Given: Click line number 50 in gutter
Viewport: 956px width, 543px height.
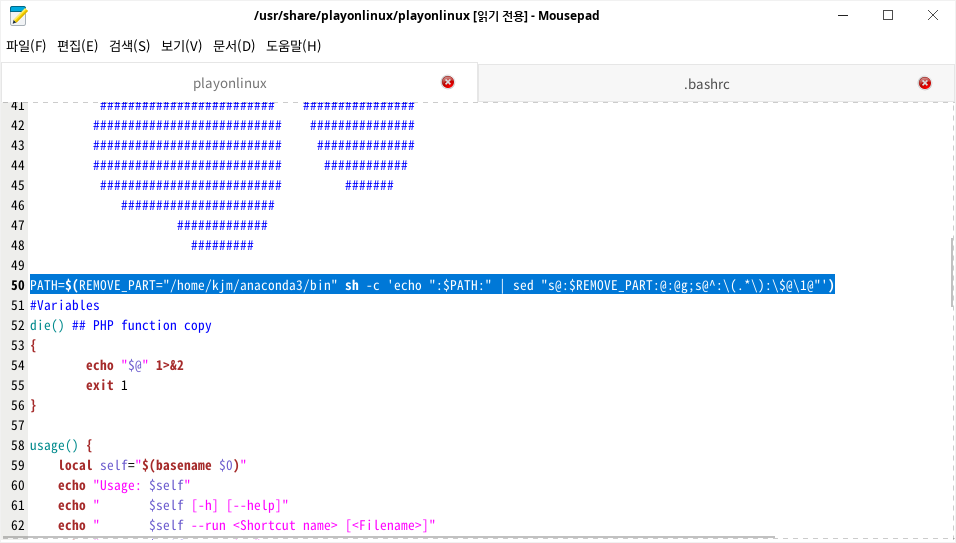Looking at the screenshot, I should (18, 285).
